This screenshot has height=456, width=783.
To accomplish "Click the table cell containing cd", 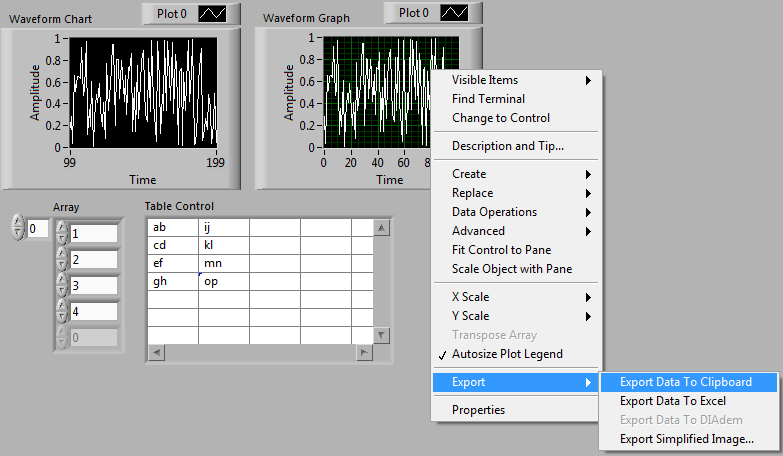I will click(173, 245).
